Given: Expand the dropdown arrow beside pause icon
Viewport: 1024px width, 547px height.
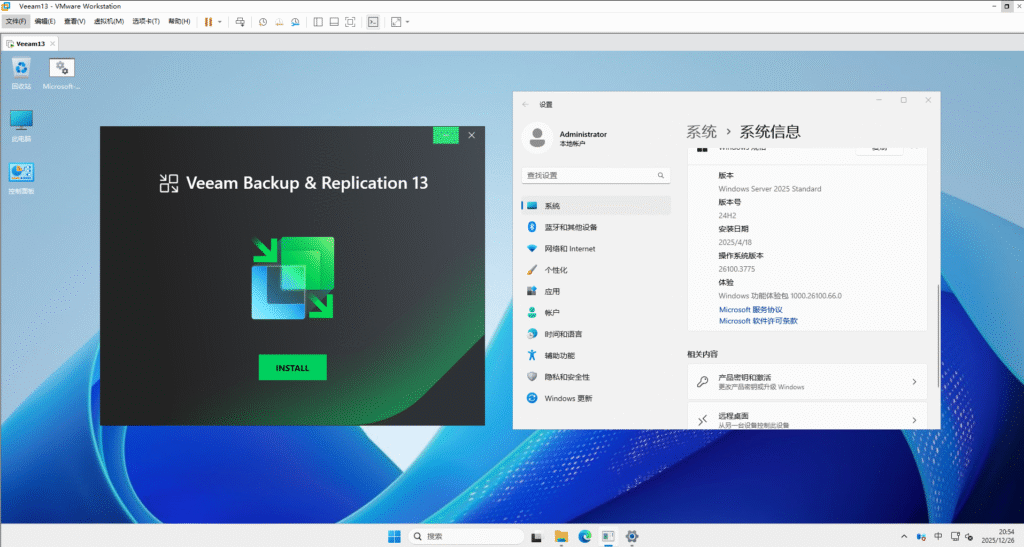Looking at the screenshot, I should coord(220,21).
